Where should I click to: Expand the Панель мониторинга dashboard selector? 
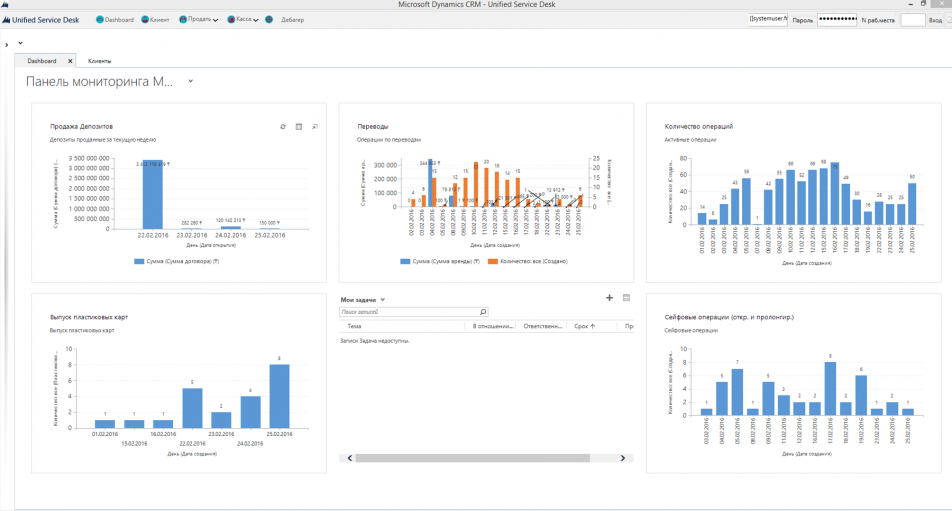pyautogui.click(x=190, y=81)
